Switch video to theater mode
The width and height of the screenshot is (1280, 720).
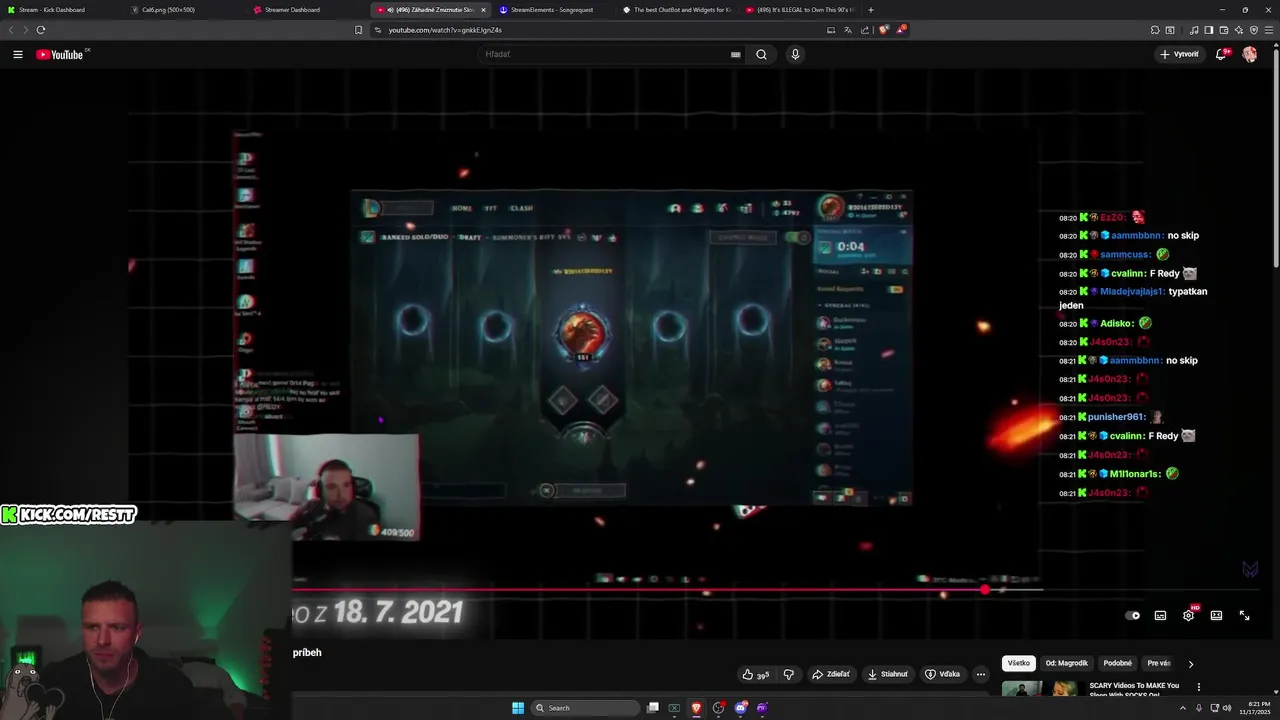(x=1216, y=615)
